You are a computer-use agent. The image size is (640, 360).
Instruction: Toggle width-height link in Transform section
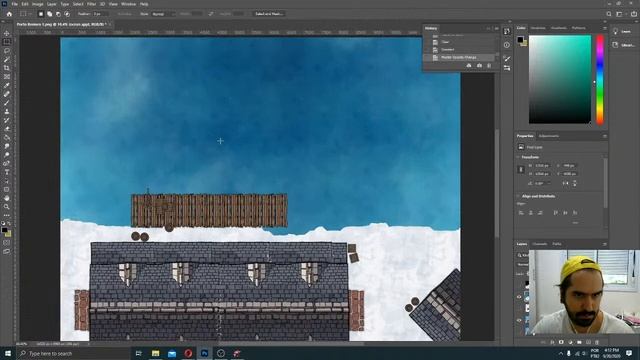coord(521,169)
